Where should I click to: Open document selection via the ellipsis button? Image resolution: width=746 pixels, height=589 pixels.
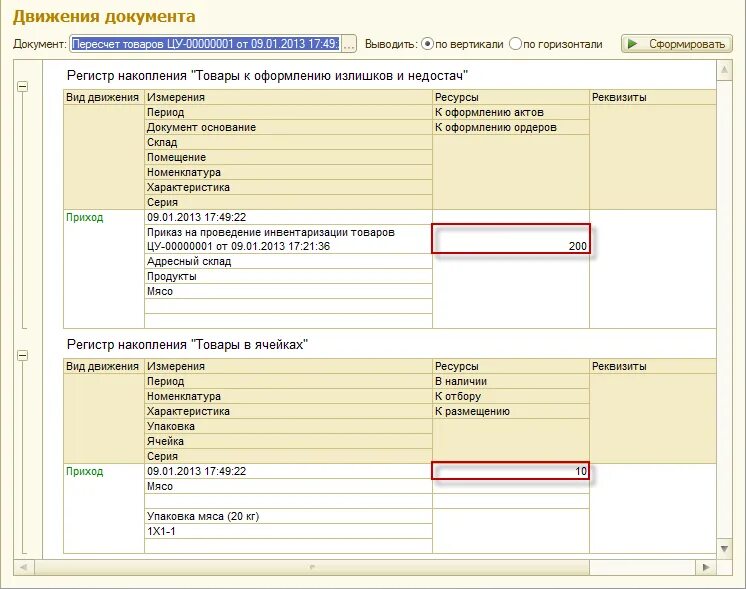pyautogui.click(x=349, y=45)
